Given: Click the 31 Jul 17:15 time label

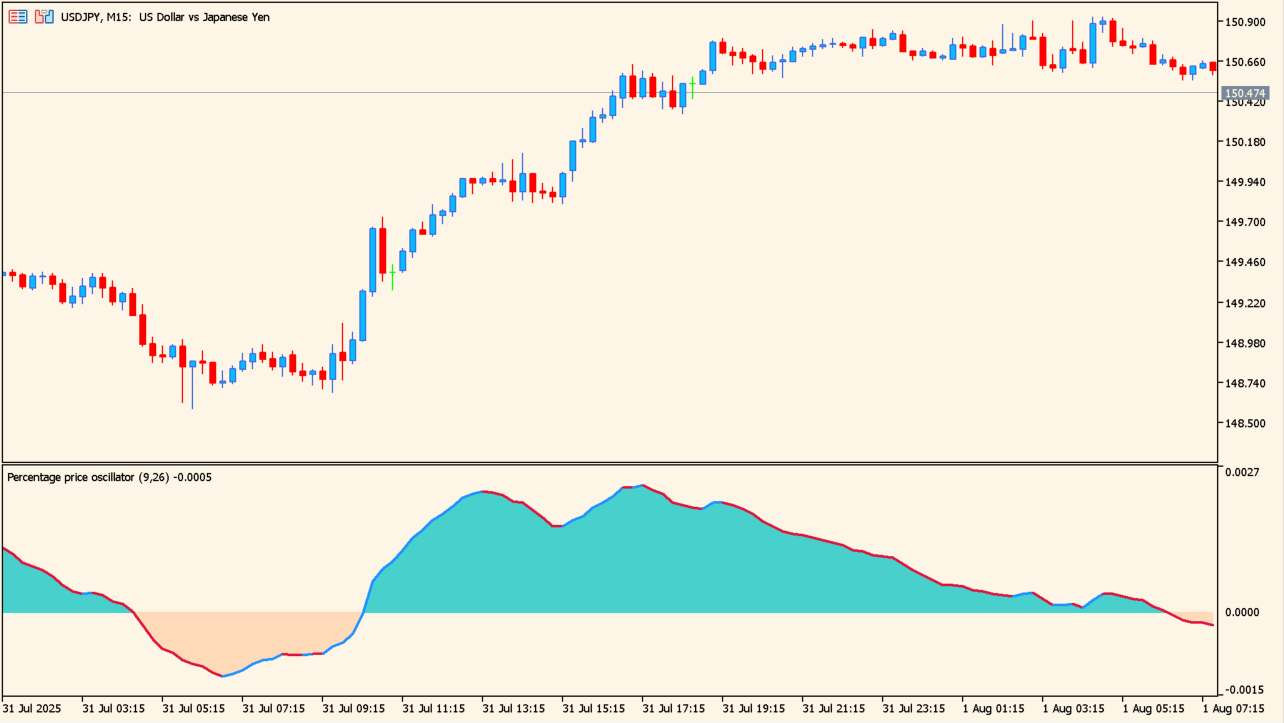Looking at the screenshot, I should pyautogui.click(x=673, y=709).
